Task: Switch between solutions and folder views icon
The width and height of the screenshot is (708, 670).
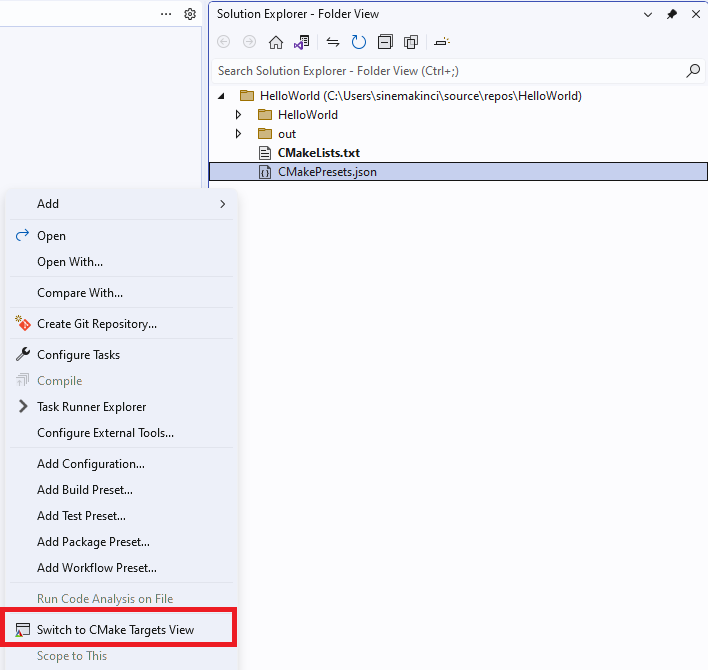Action: coord(301,42)
